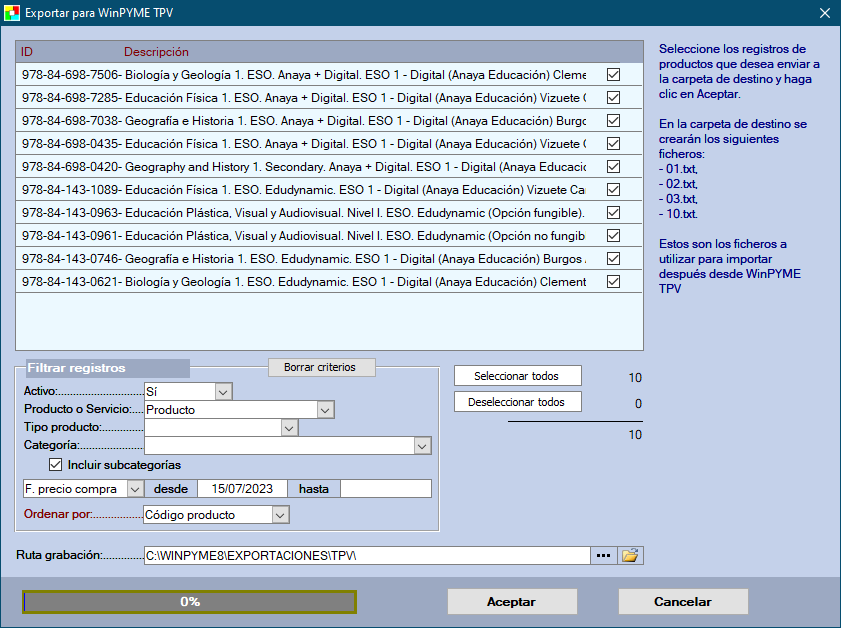
Task: Click the ID column header
Action: (x=27, y=52)
